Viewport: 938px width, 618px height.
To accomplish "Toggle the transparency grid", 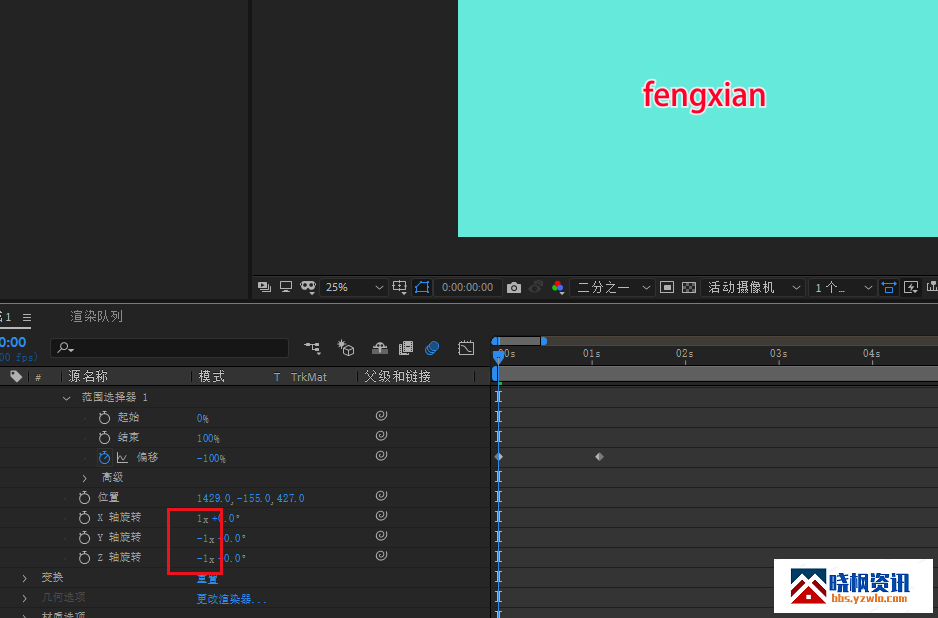I will pos(689,287).
